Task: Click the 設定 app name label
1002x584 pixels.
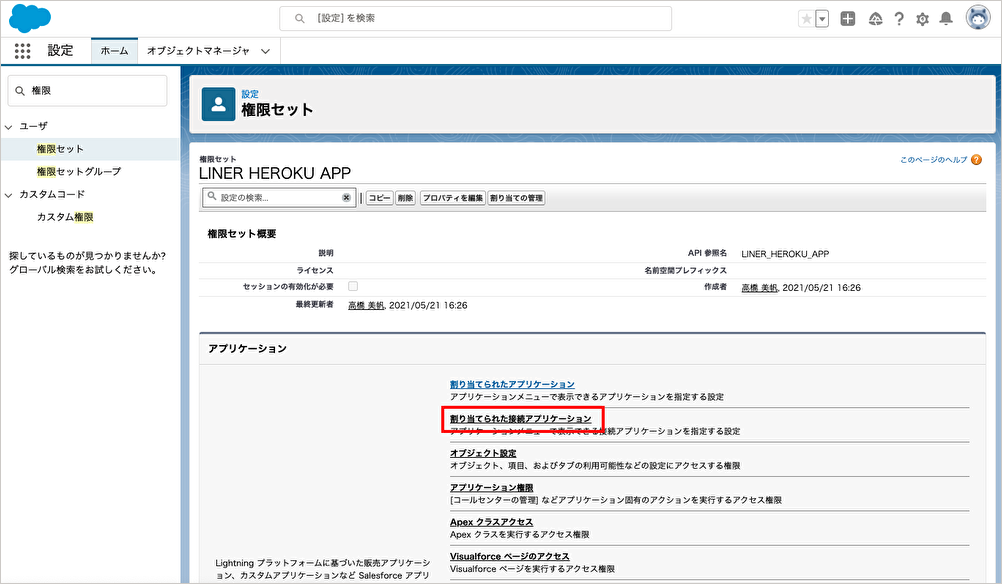Action: click(x=61, y=50)
